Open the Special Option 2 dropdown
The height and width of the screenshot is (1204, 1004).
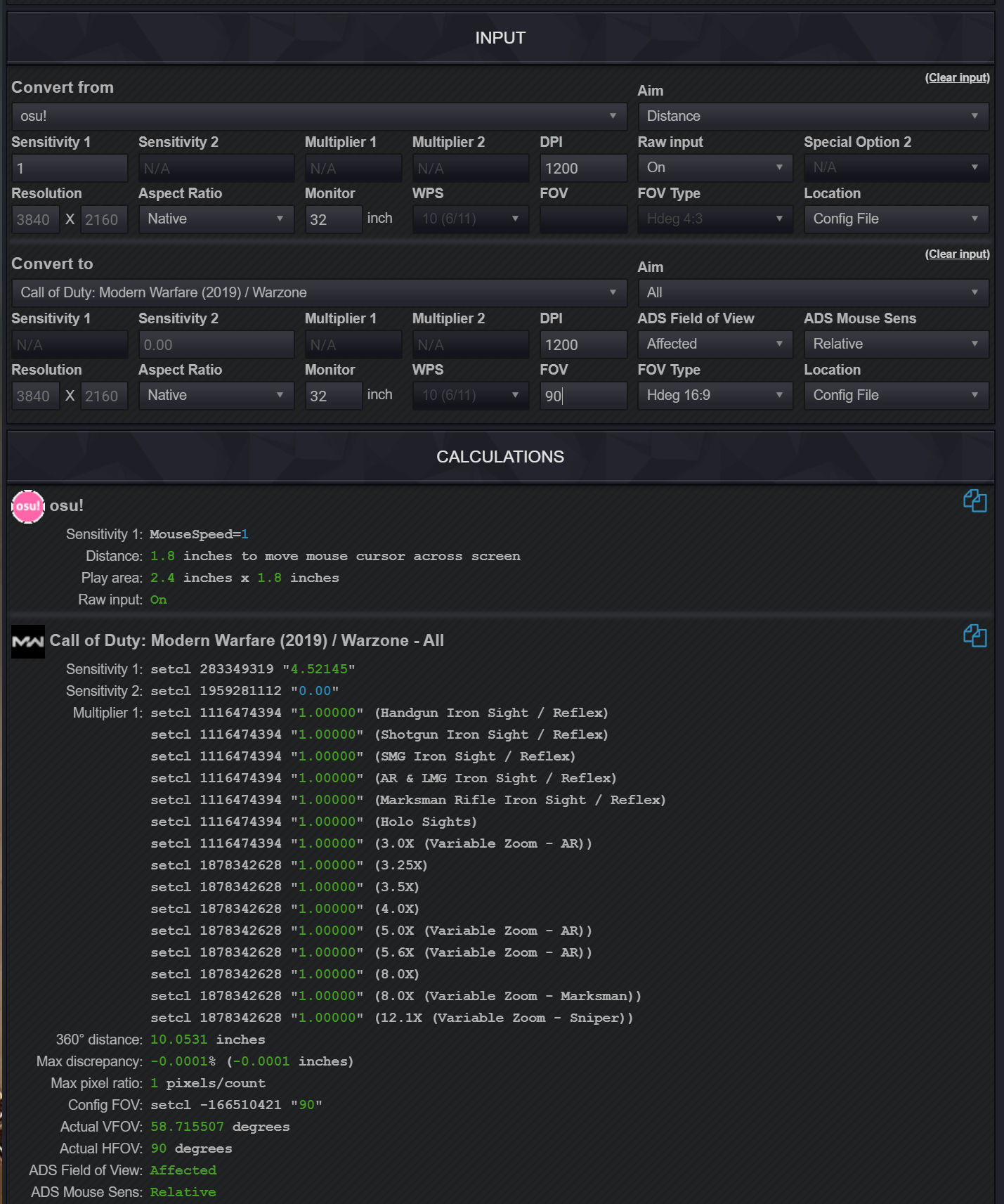(896, 167)
